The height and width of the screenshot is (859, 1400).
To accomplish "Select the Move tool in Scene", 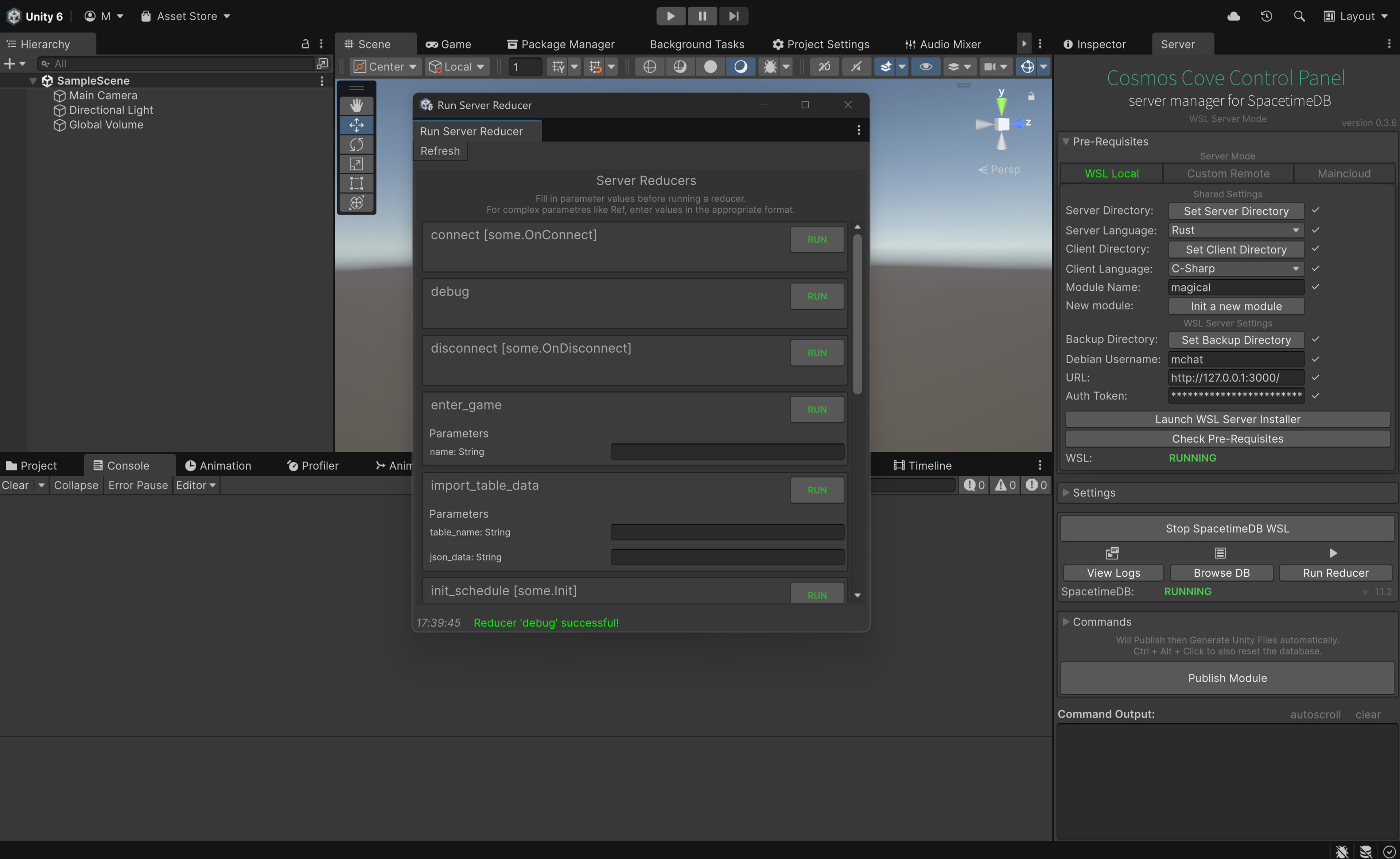I will tap(356, 125).
